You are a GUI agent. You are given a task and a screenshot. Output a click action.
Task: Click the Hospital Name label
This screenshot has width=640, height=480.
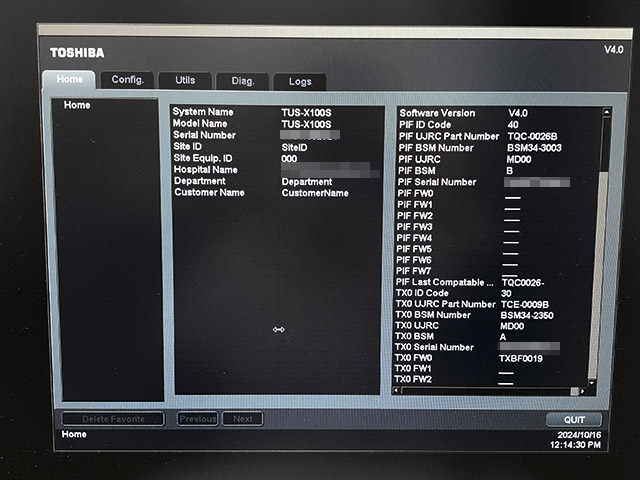click(206, 169)
